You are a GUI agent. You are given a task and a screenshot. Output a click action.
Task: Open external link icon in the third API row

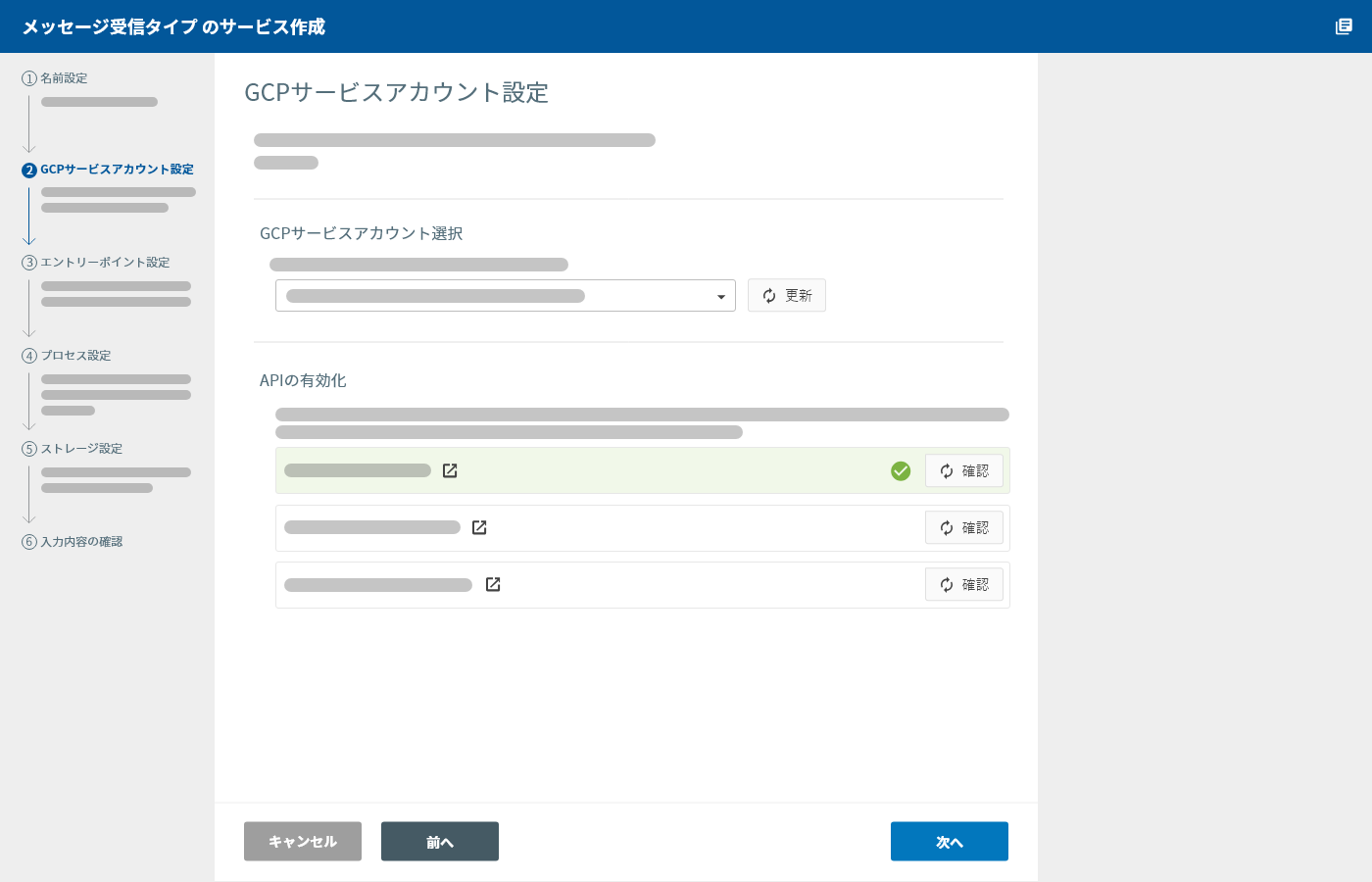tap(493, 585)
